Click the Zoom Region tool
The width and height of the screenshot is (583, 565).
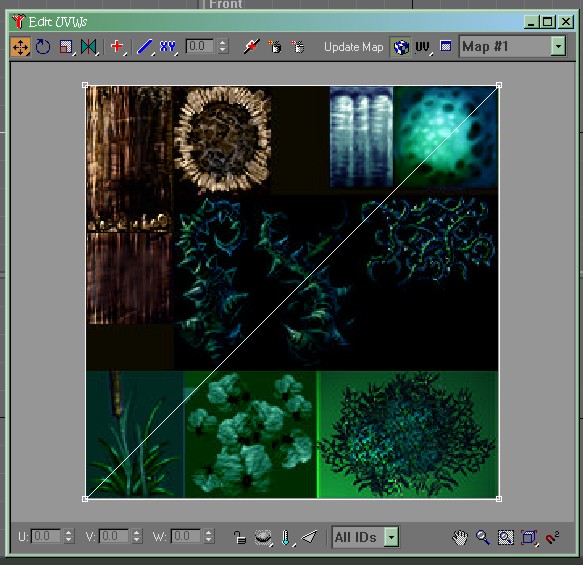tap(506, 537)
